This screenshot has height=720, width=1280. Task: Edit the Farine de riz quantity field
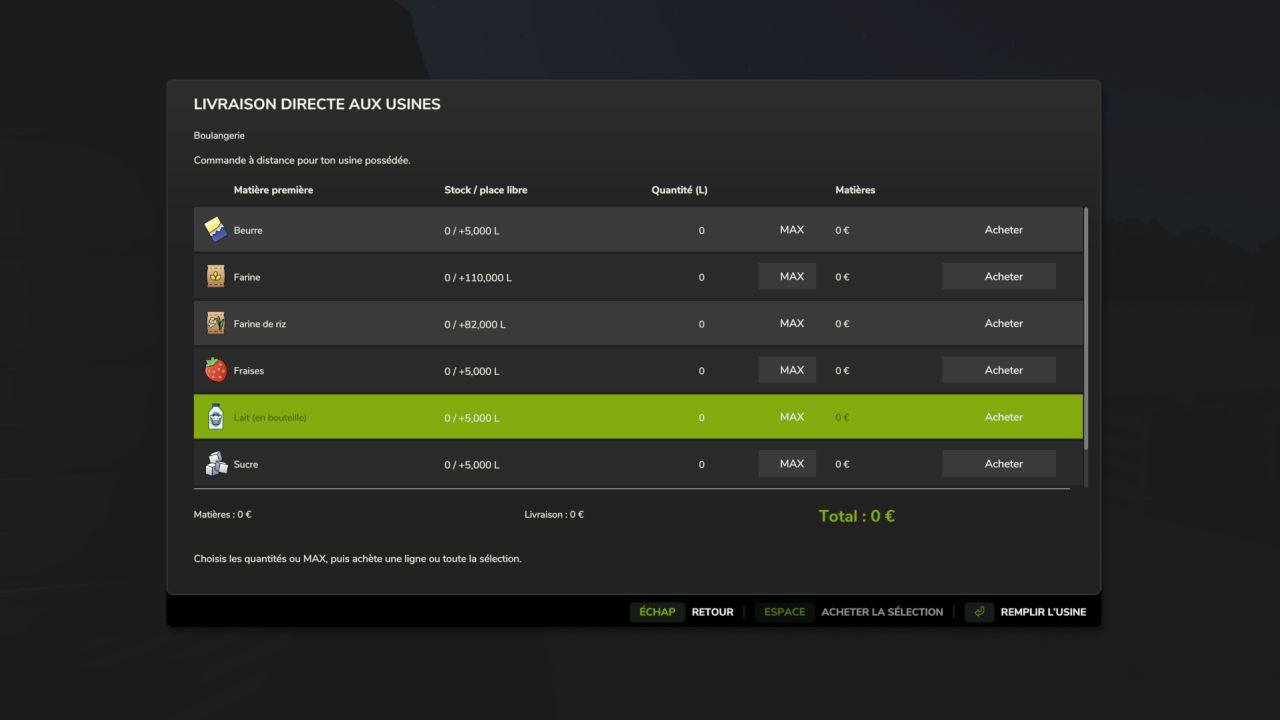tap(701, 324)
